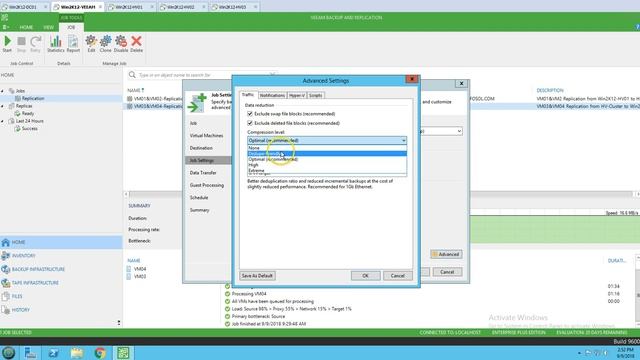Choose Extreme compression level
640x360 pixels.
327,170
